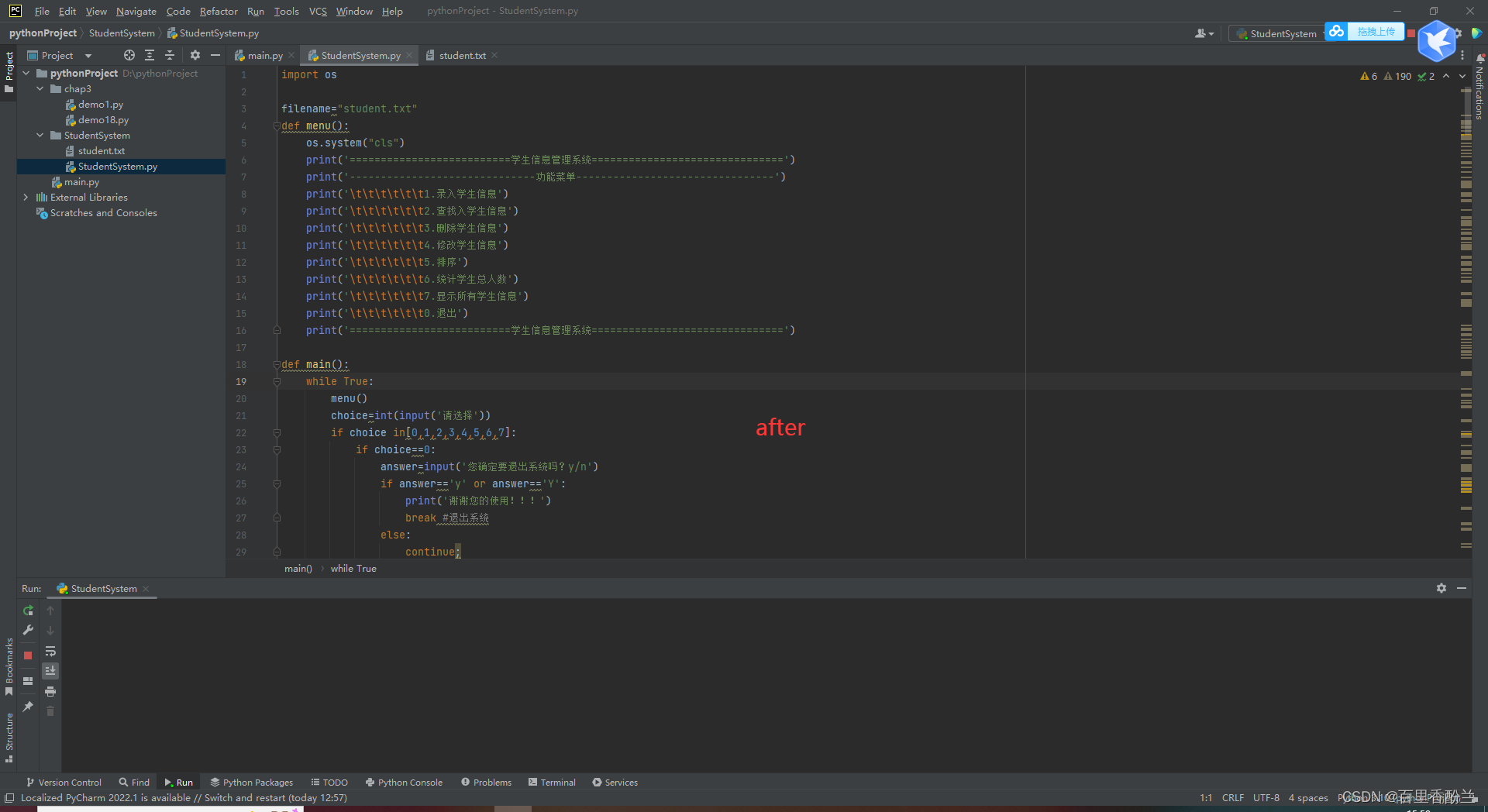Close the StudentSystem.py editor tab

click(x=409, y=56)
